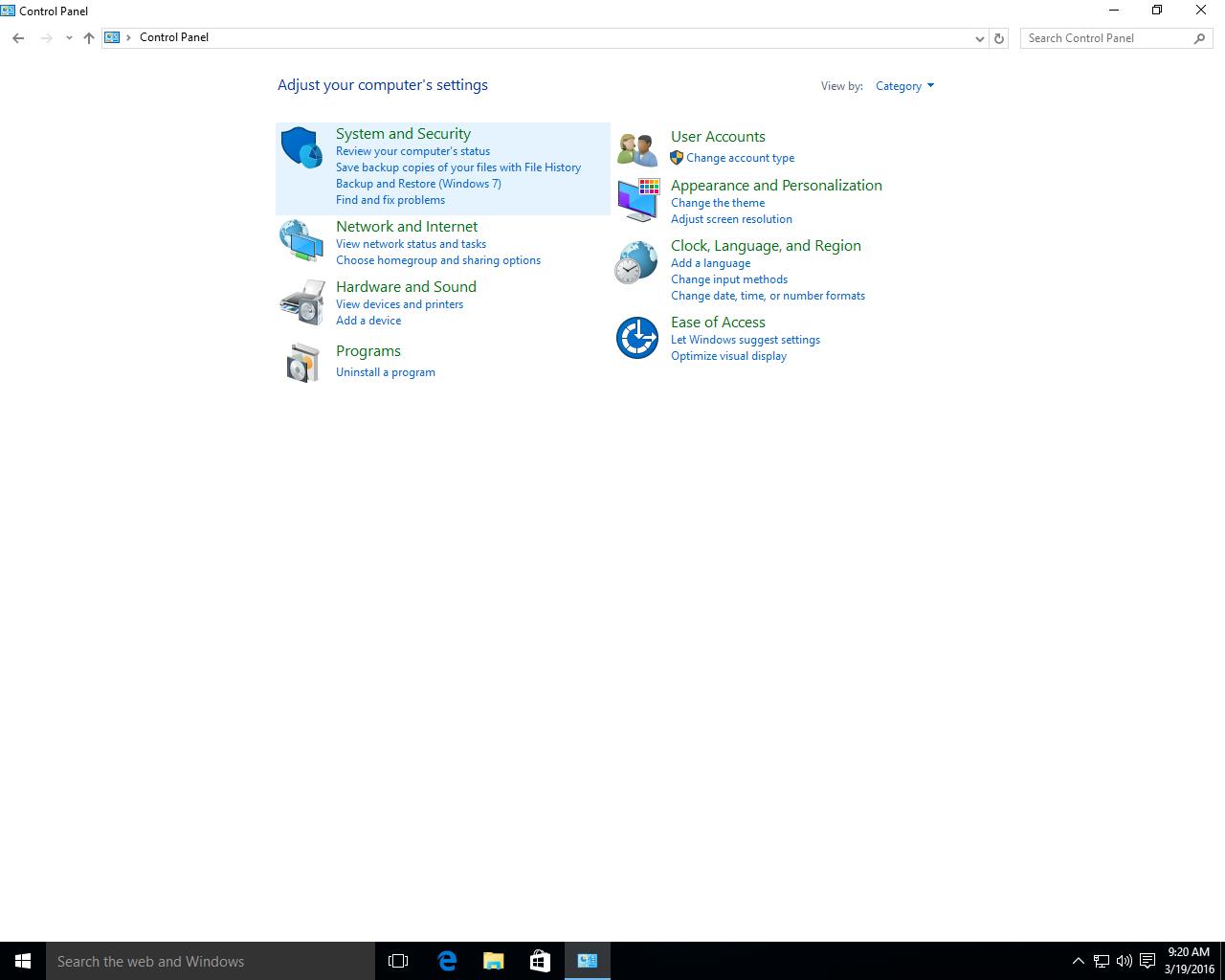Viewport: 1225px width, 980px height.
Task: Click Review your computer's status
Action: [412, 151]
